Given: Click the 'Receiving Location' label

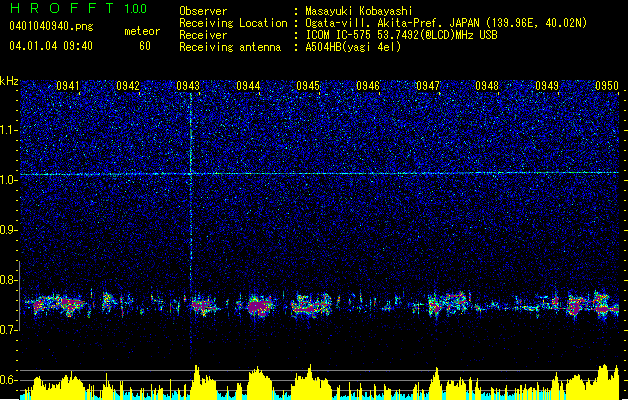Looking at the screenshot, I should tap(233, 23).
